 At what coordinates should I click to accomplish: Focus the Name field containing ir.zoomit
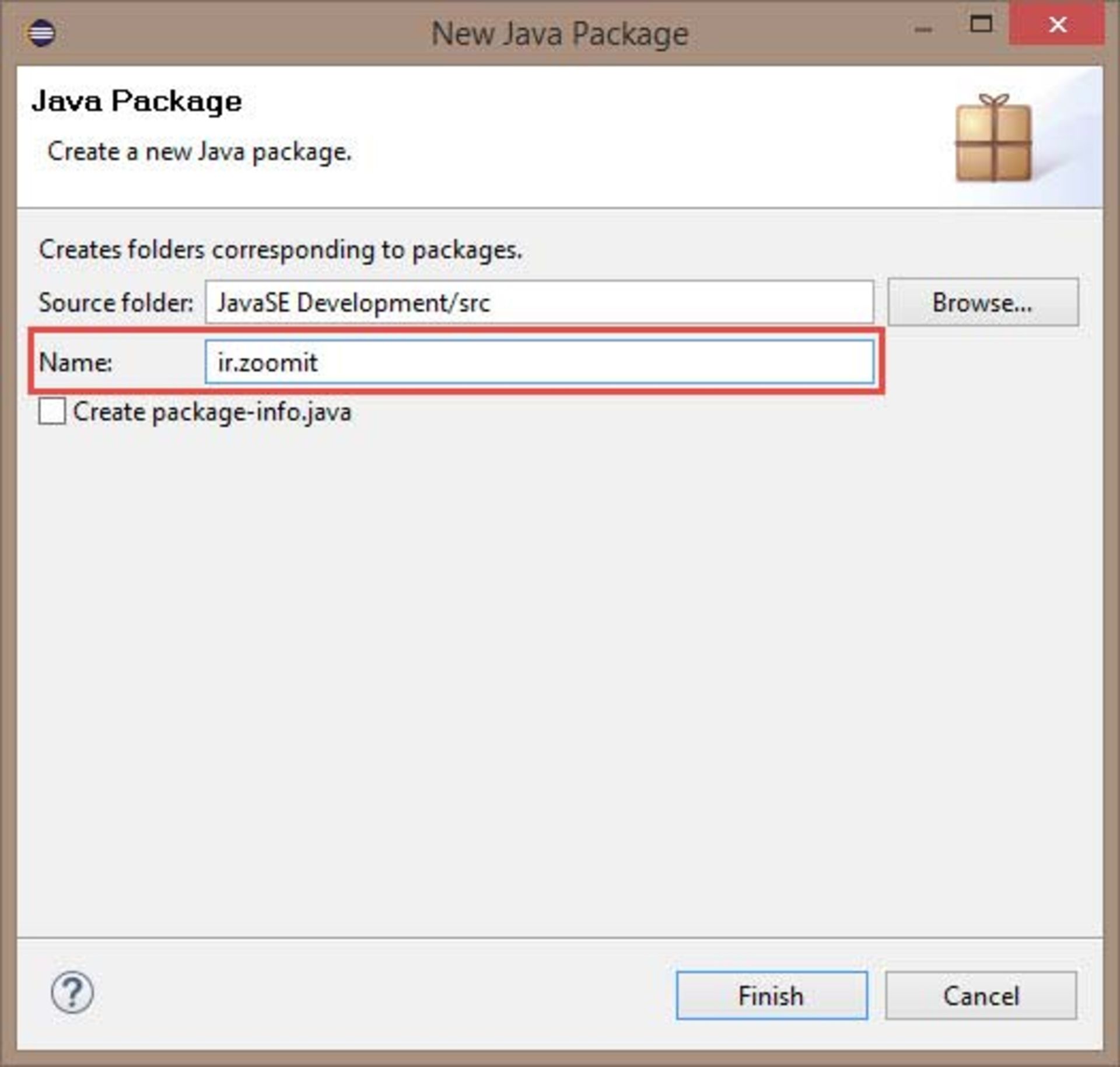(x=539, y=362)
